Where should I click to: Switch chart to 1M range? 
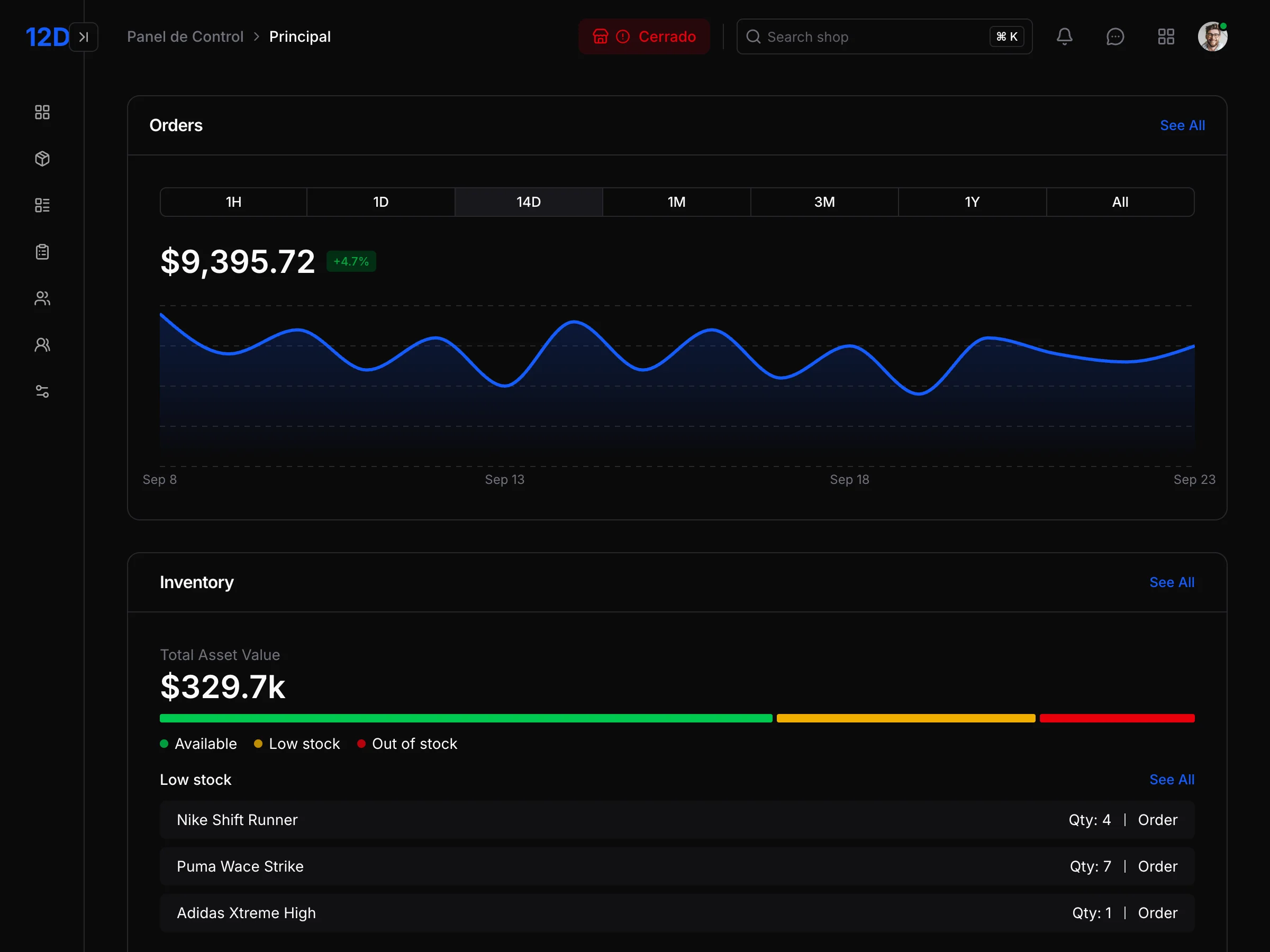tap(676, 202)
